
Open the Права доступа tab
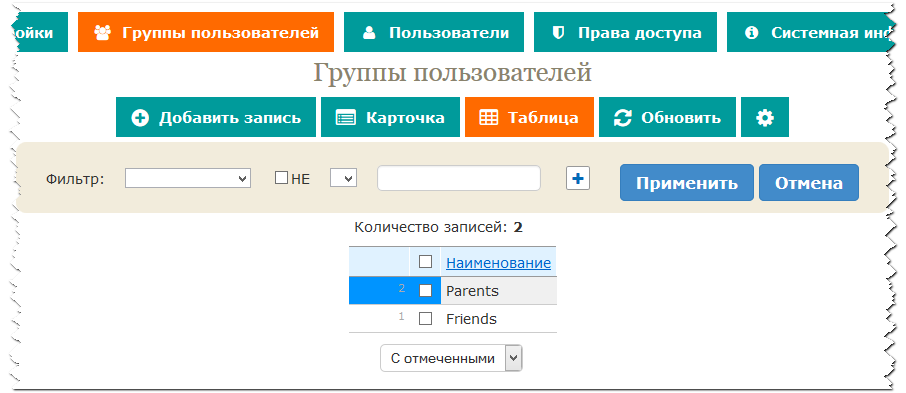point(625,32)
